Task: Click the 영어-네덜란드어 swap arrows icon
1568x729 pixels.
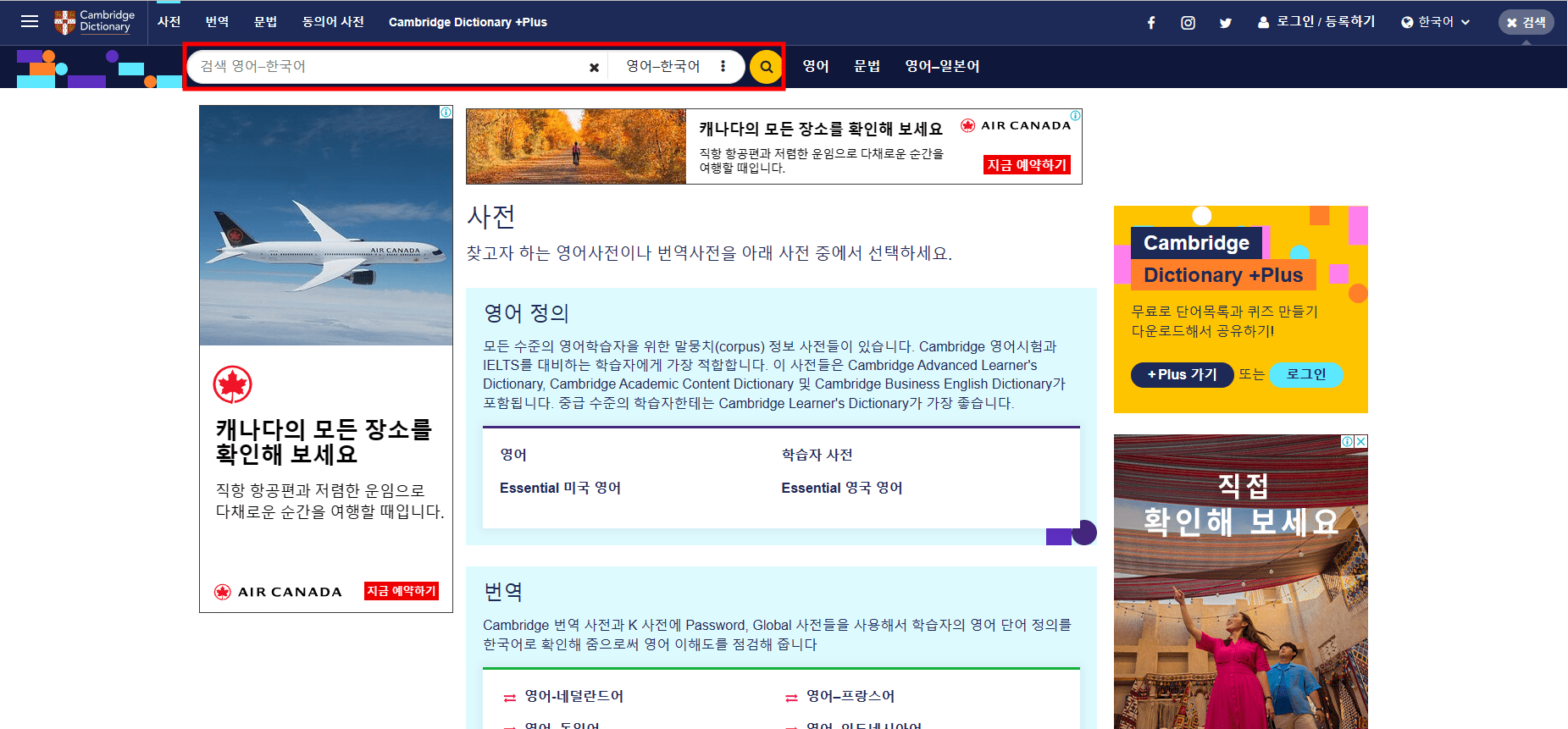Action: [510, 698]
